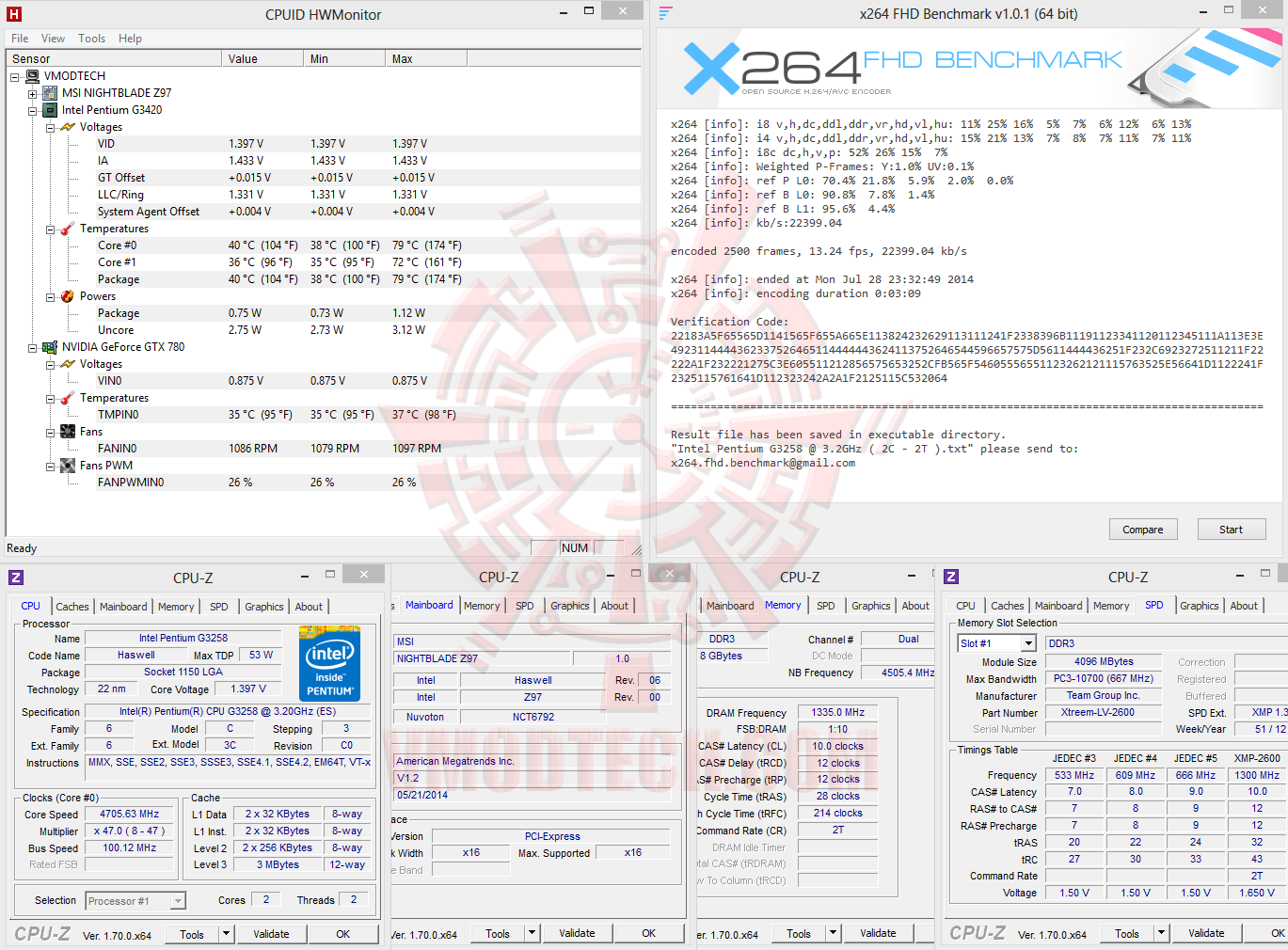Image resolution: width=1288 pixels, height=950 pixels.
Task: Click the Core Speed value 4705.63 MHz
Action: point(130,815)
